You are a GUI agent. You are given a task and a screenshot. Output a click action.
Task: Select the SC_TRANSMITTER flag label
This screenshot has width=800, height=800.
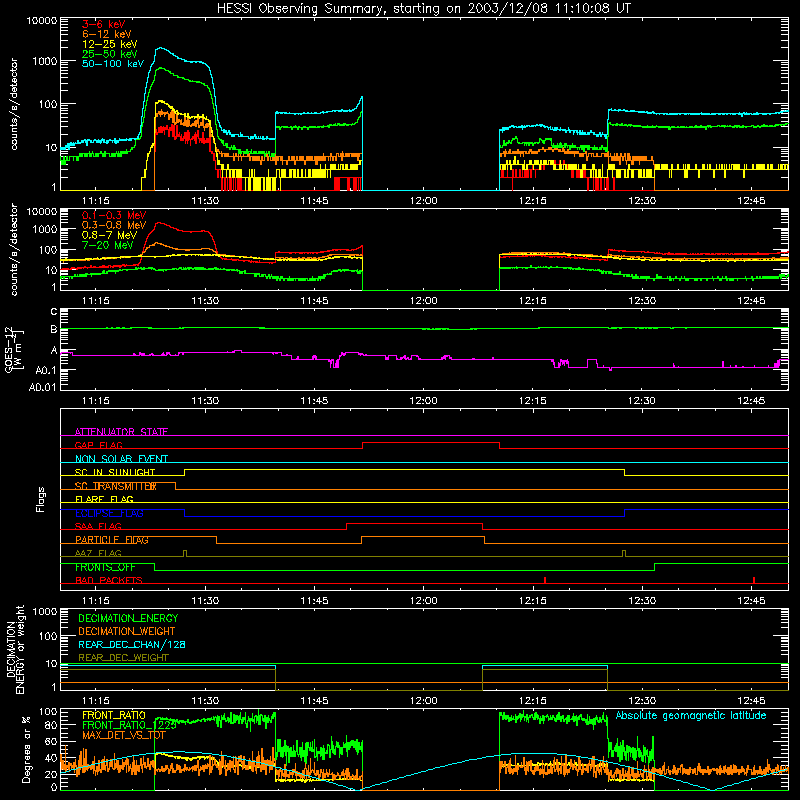(x=115, y=486)
